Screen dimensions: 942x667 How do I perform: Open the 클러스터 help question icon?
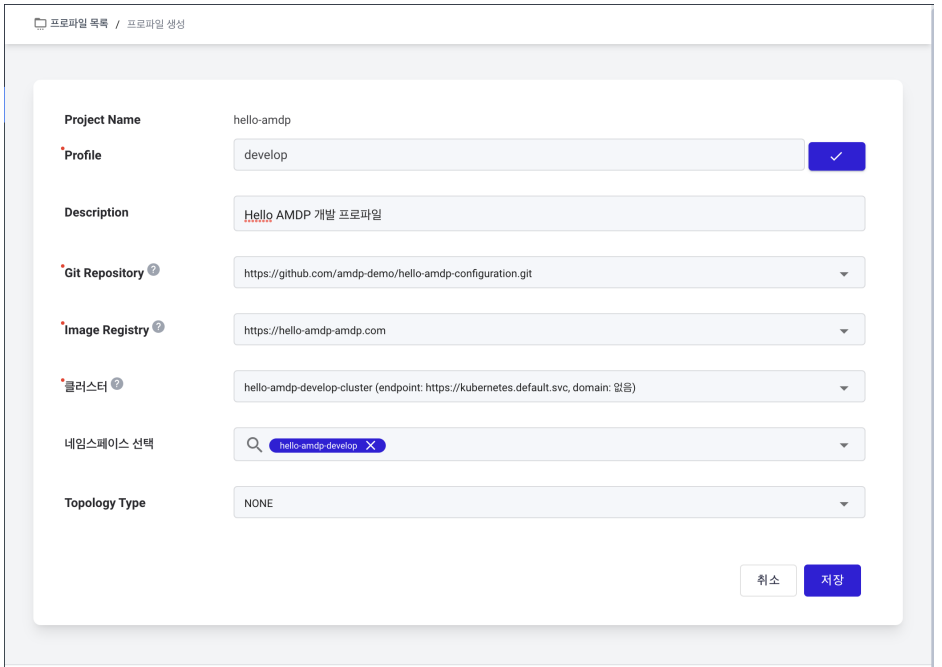[x=117, y=383]
